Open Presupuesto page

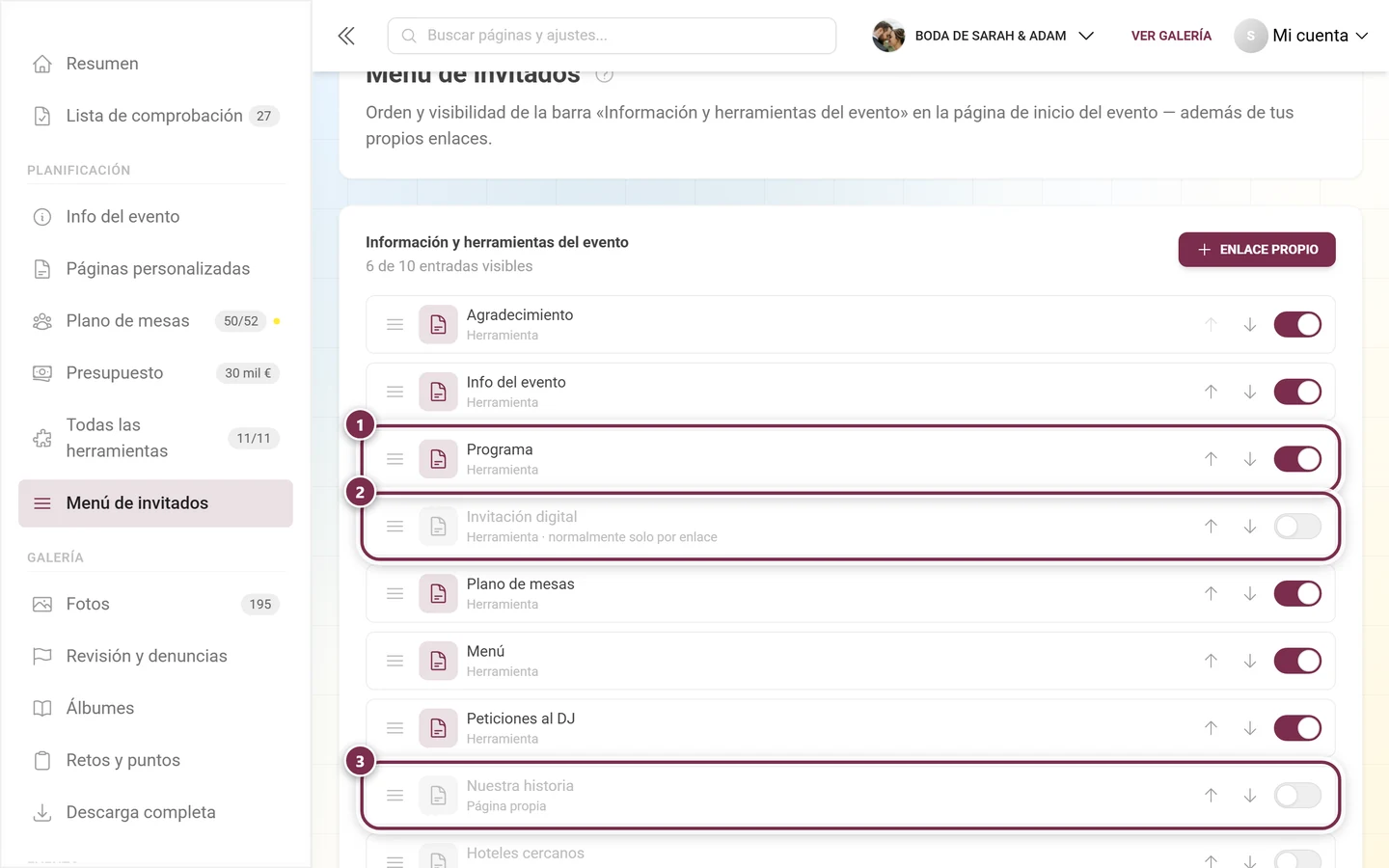tap(155, 373)
